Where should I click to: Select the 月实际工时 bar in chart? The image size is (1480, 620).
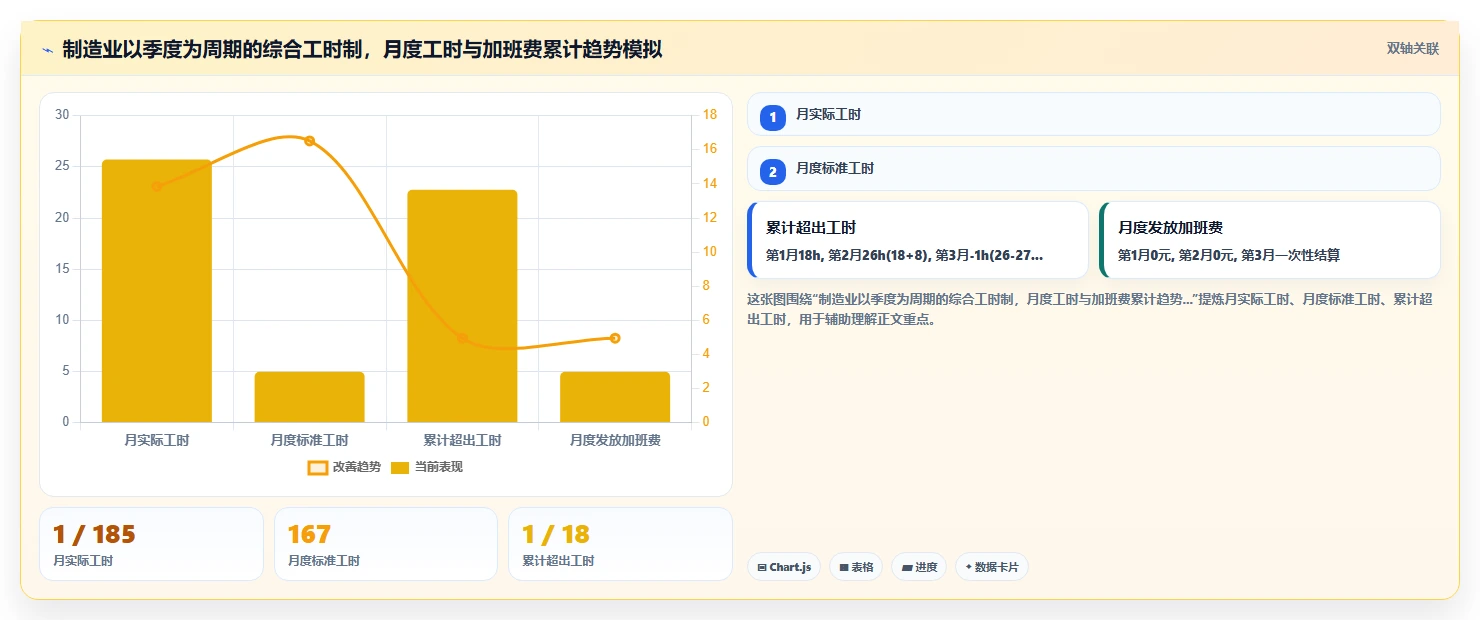pyautogui.click(x=157, y=291)
